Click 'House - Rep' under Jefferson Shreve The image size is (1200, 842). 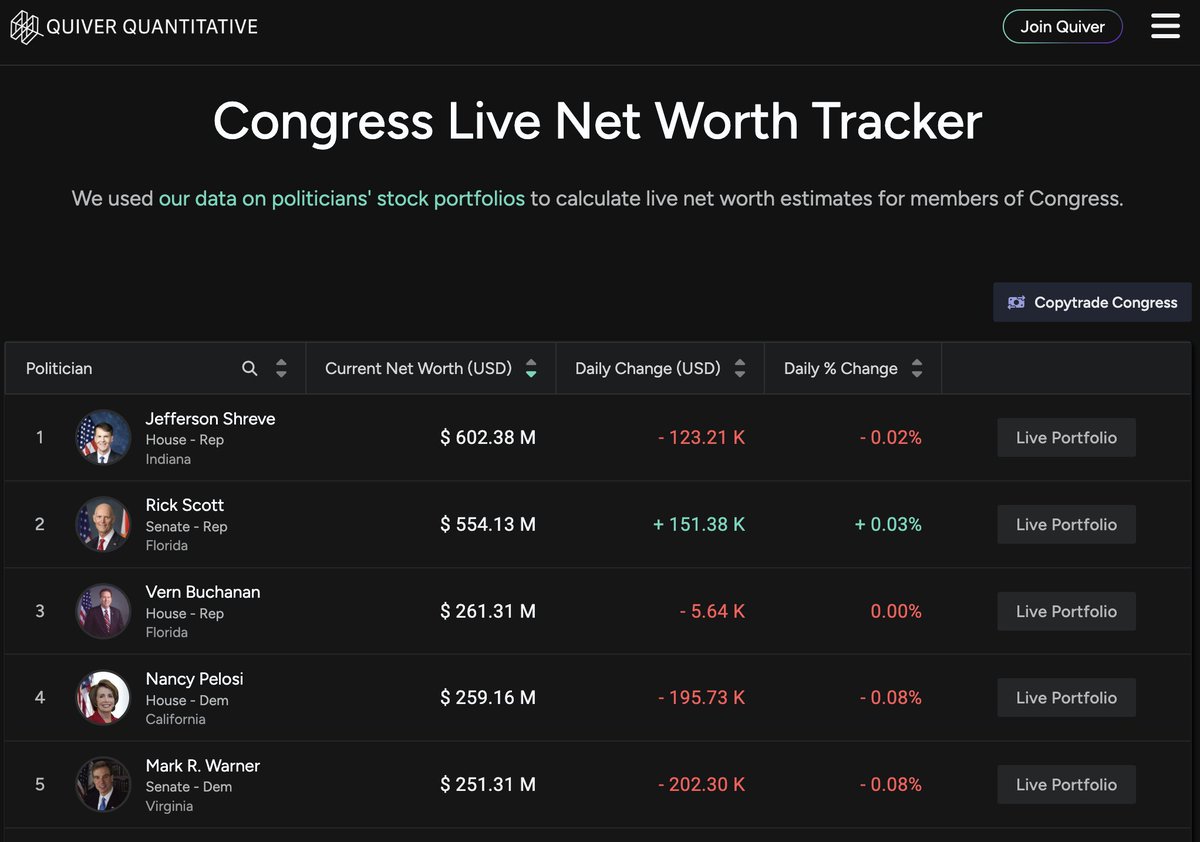click(185, 440)
